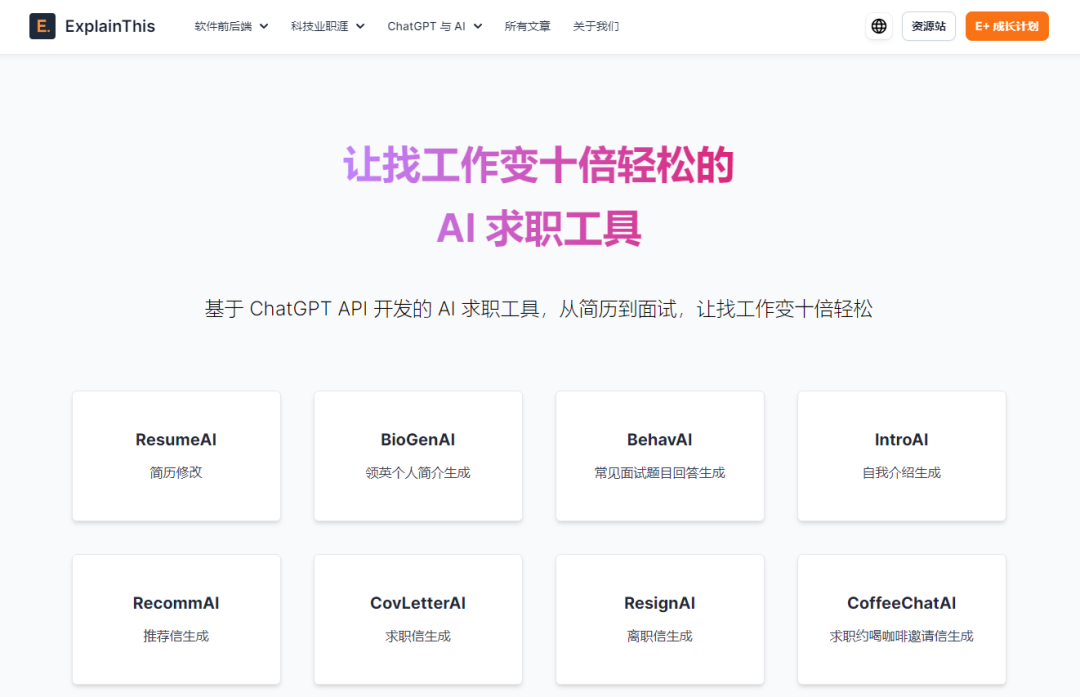1080x697 pixels.
Task: Click the heading AI 求职工具
Action: coord(539,229)
